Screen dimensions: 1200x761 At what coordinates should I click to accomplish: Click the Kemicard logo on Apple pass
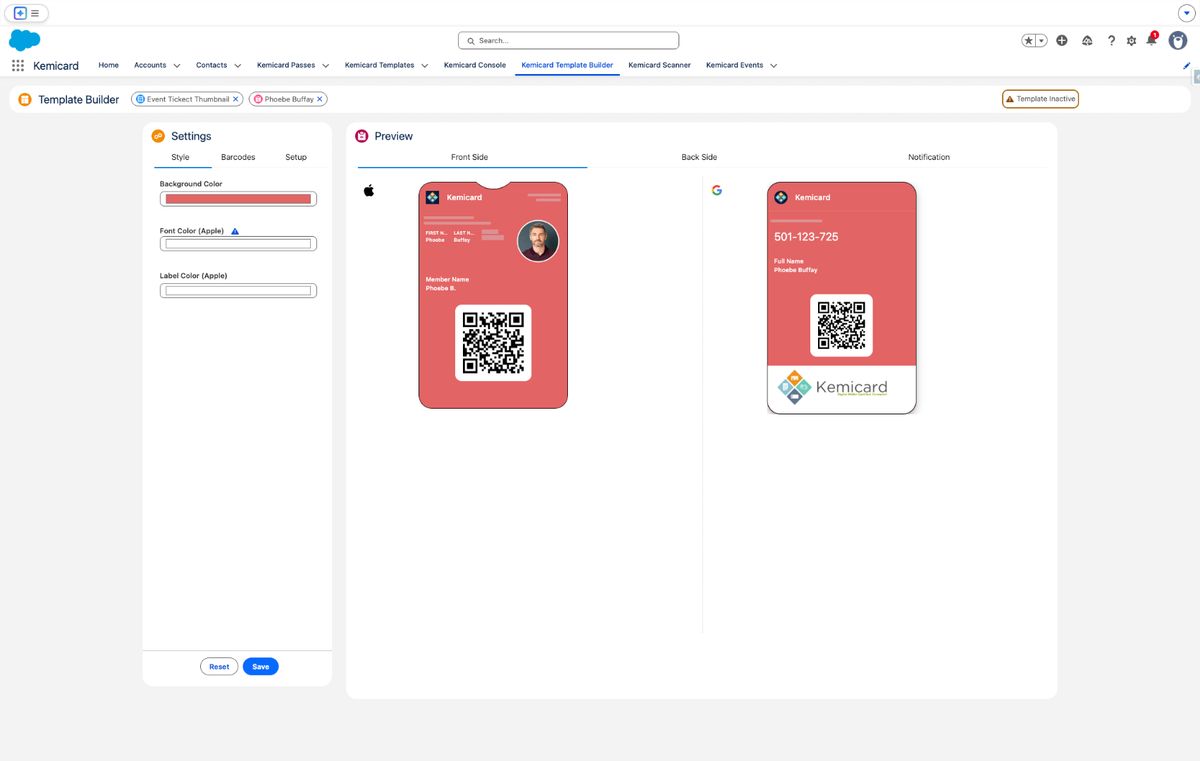[432, 197]
